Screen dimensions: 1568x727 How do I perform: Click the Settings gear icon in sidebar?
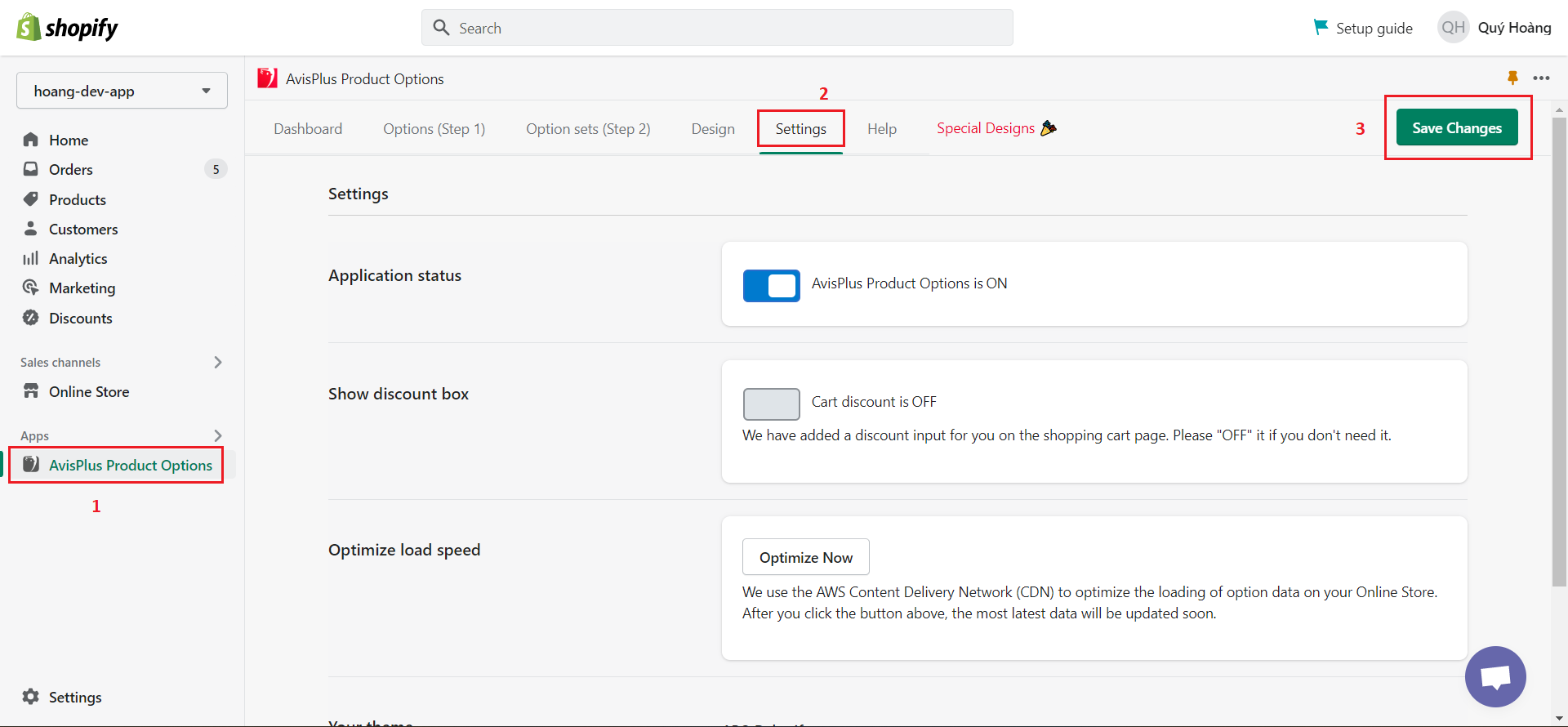pyautogui.click(x=31, y=697)
